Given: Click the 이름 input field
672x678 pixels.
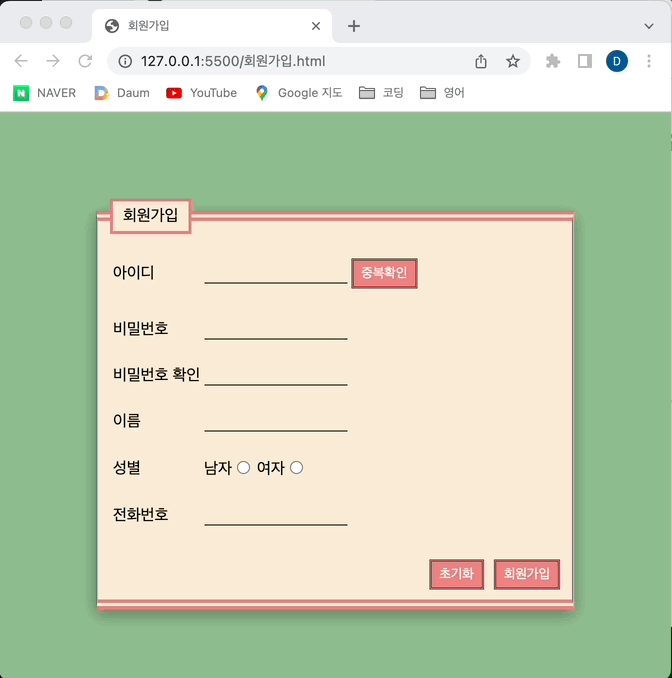Looking at the screenshot, I should pyautogui.click(x=276, y=421).
